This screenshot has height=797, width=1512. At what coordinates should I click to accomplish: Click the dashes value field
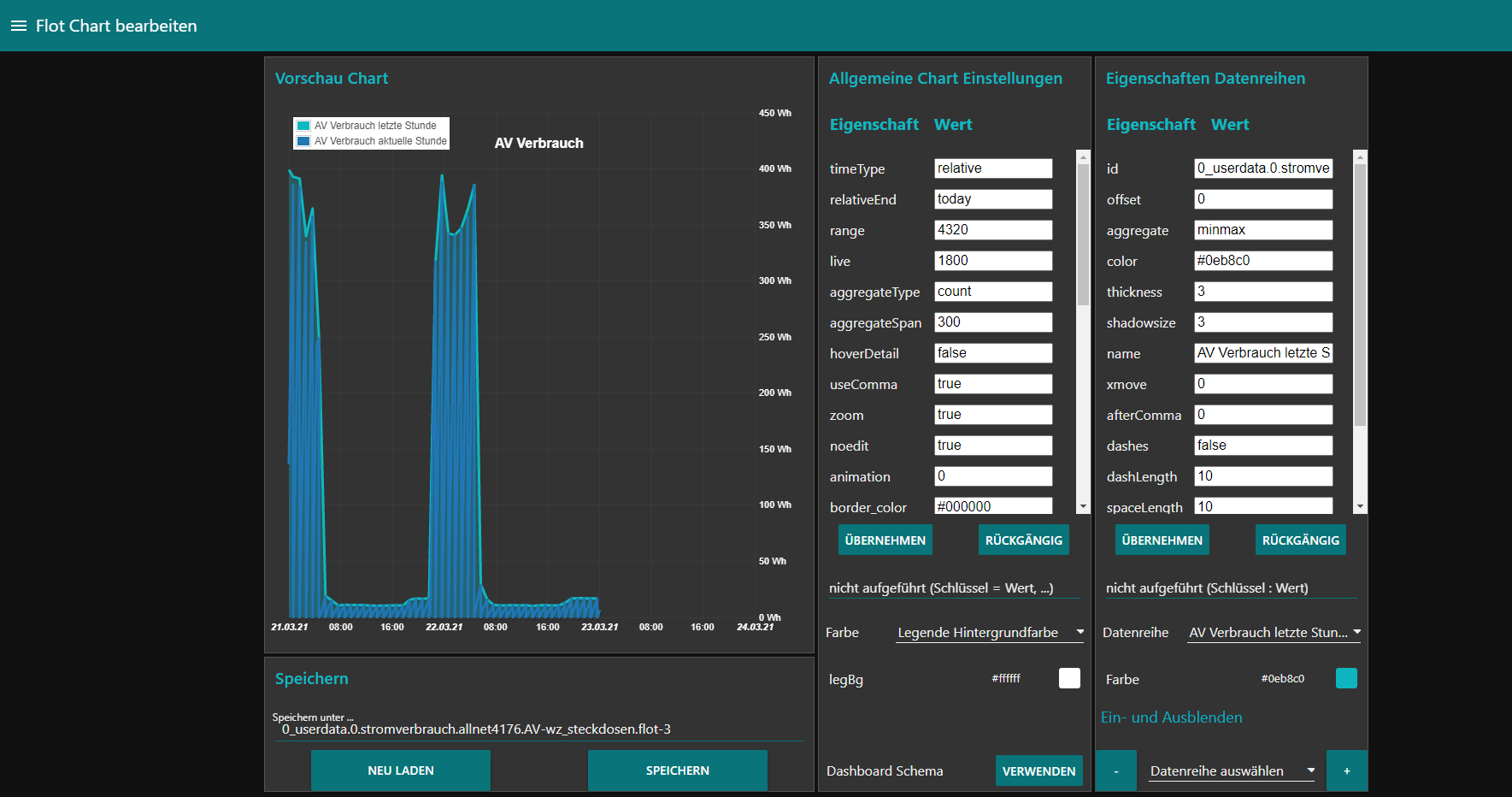(x=1263, y=446)
